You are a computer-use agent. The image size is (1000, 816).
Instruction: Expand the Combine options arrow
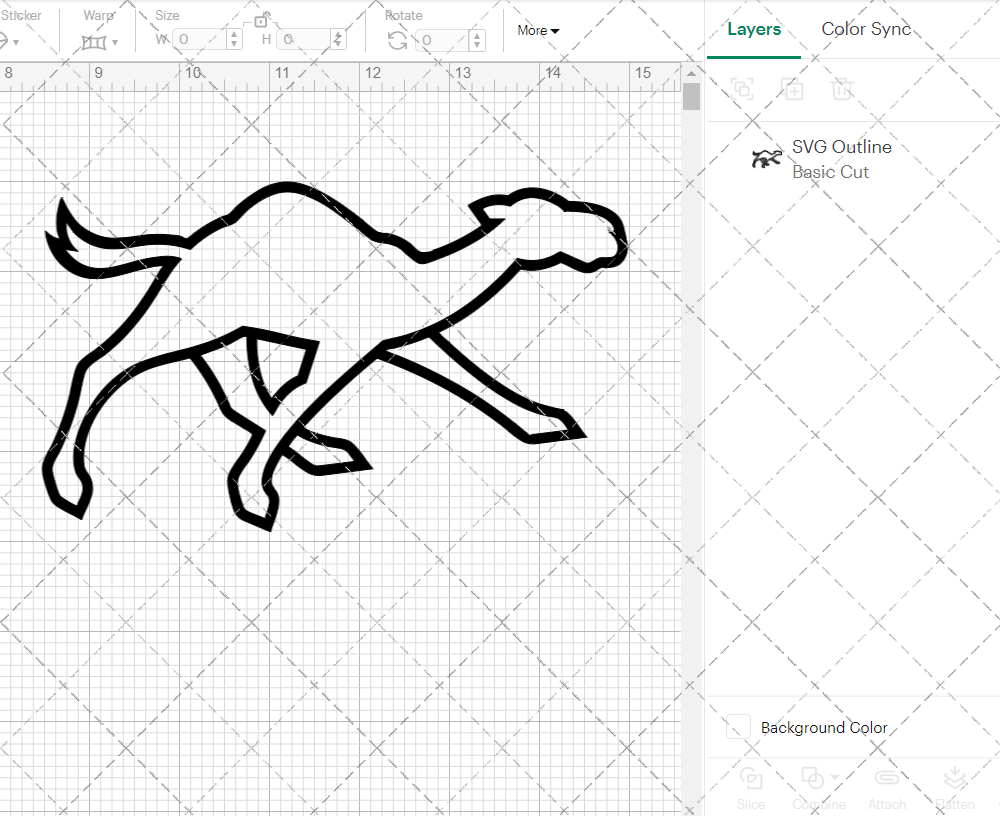click(x=833, y=779)
